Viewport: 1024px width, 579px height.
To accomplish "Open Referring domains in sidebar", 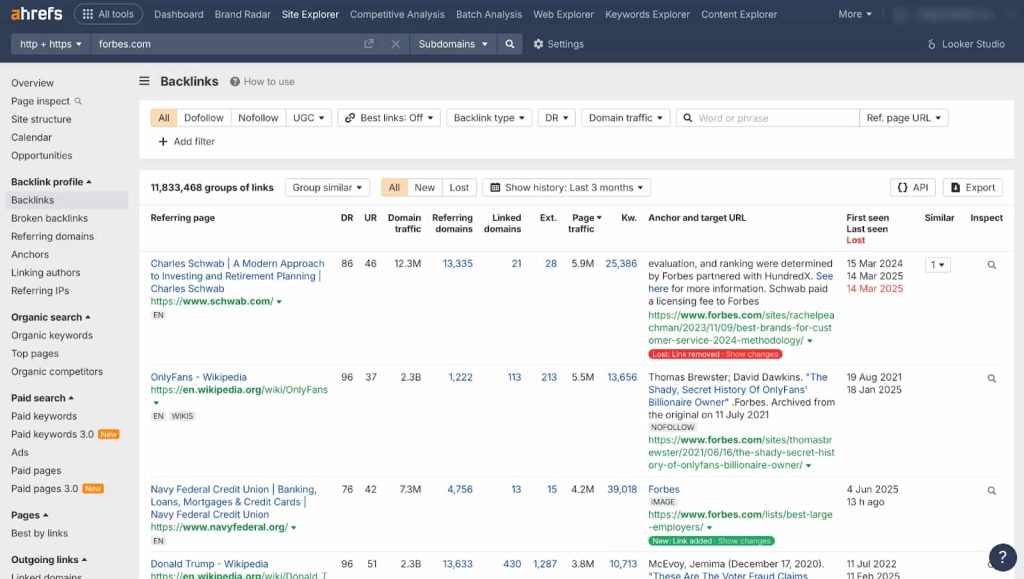I will 52,236.
